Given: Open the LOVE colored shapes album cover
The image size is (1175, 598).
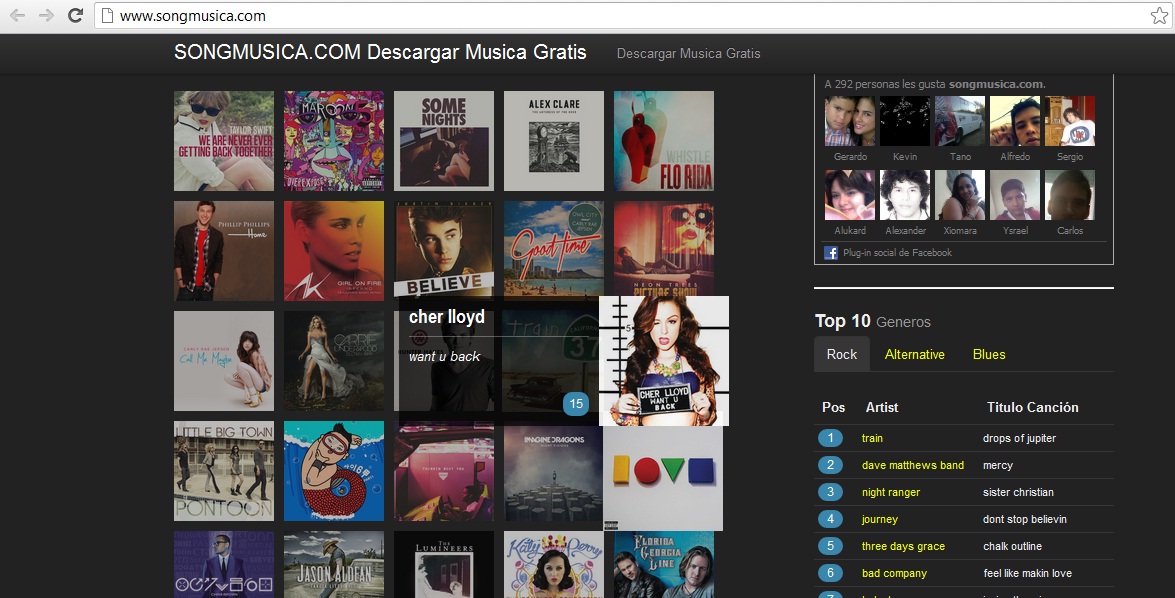Looking at the screenshot, I should tap(663, 478).
